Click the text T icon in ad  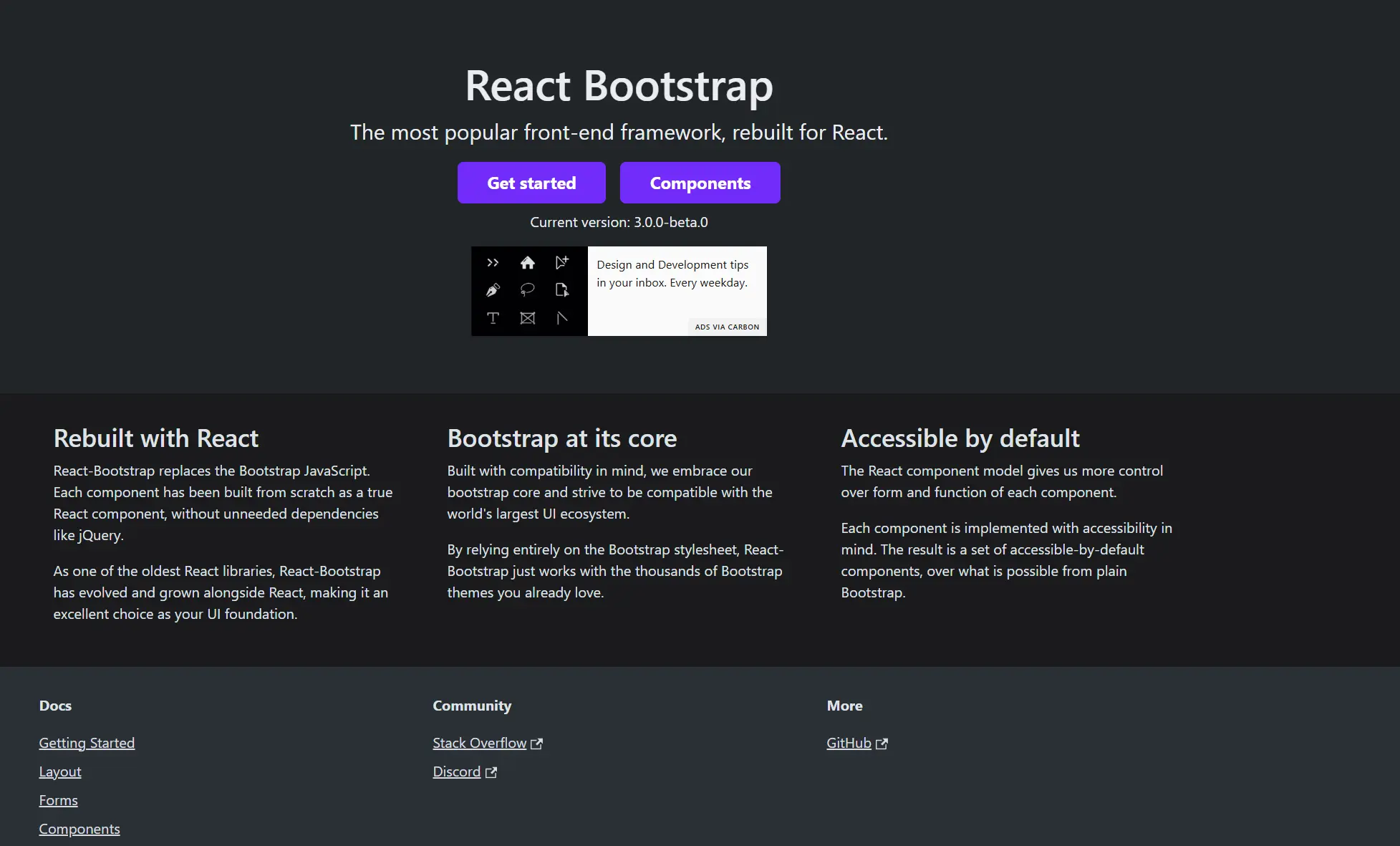(x=493, y=318)
